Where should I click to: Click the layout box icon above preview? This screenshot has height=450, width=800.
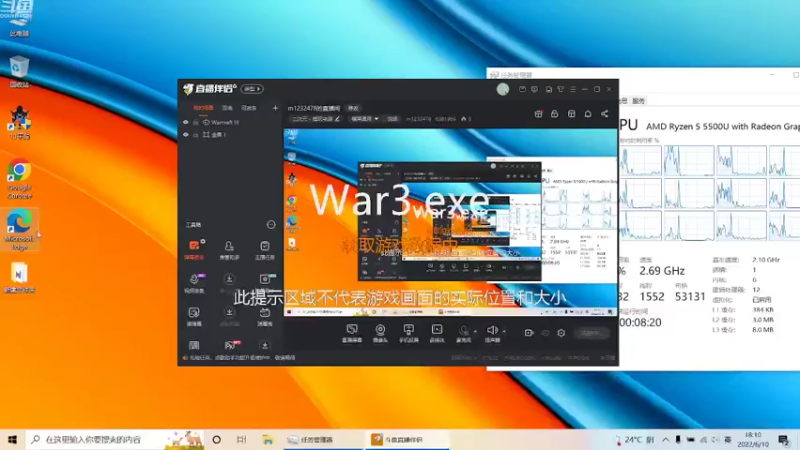pos(571,114)
